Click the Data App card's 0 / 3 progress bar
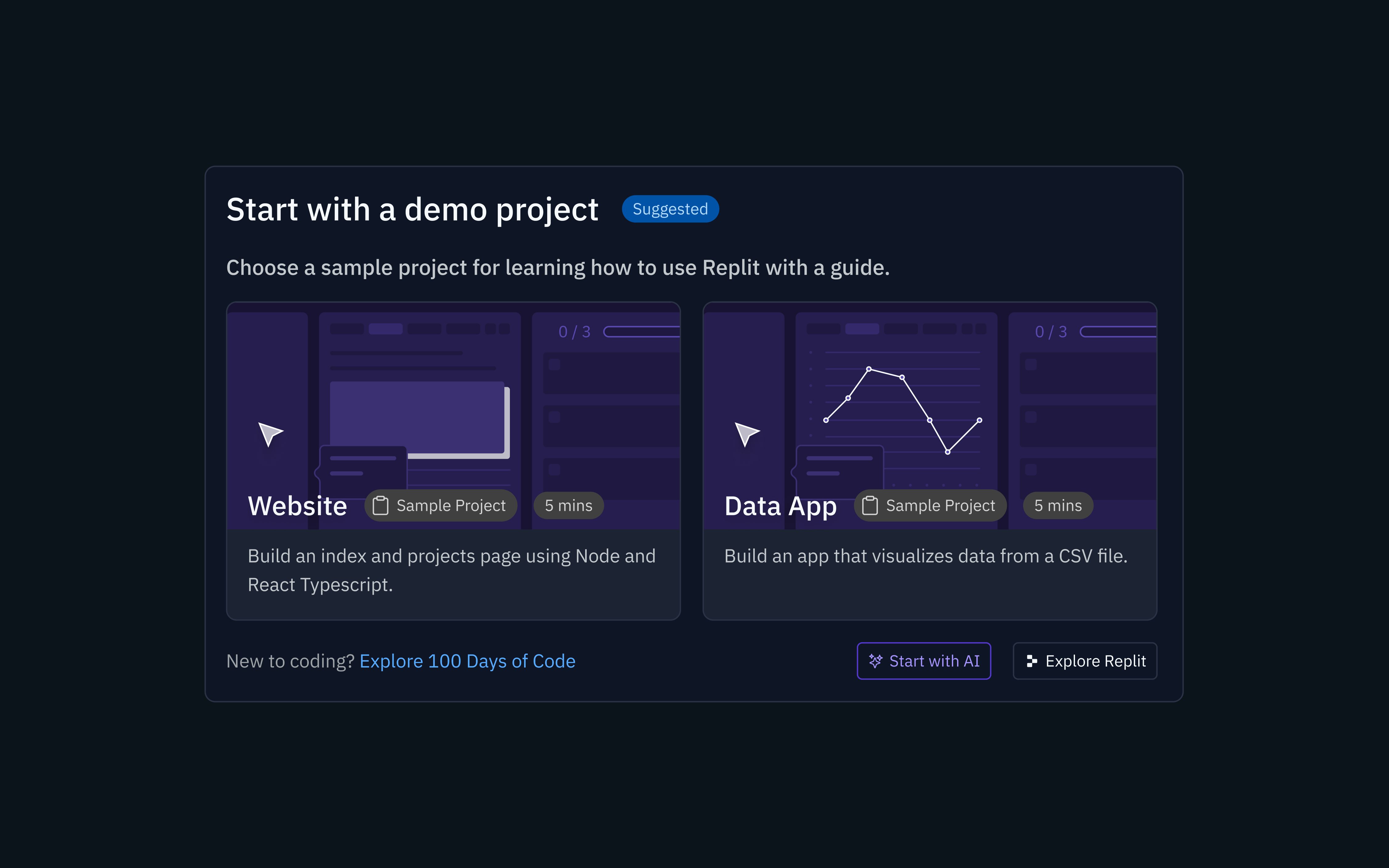Image resolution: width=1389 pixels, height=868 pixels. pyautogui.click(x=1118, y=332)
